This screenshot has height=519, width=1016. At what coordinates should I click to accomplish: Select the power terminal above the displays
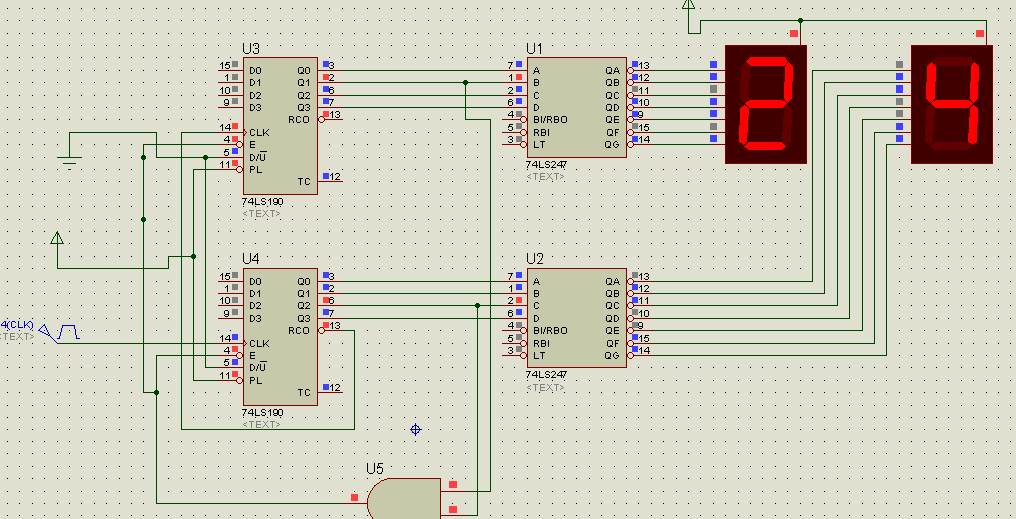[689, 4]
